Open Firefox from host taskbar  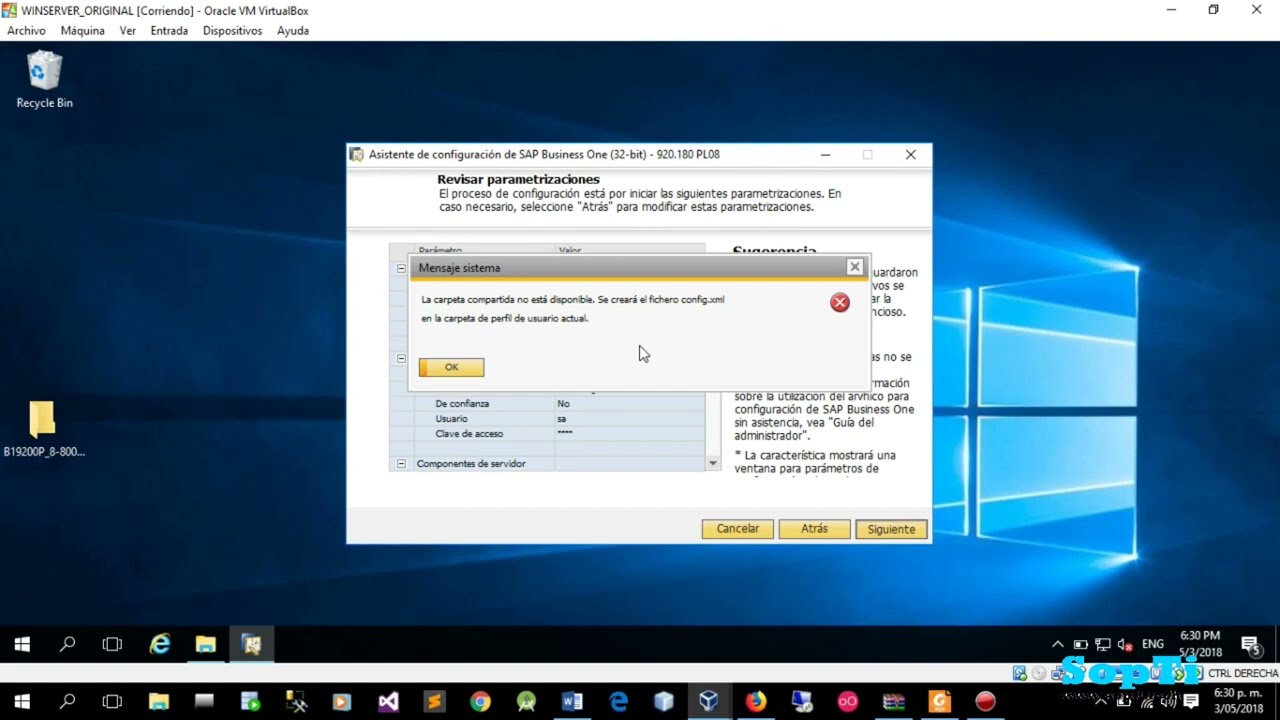[756, 701]
